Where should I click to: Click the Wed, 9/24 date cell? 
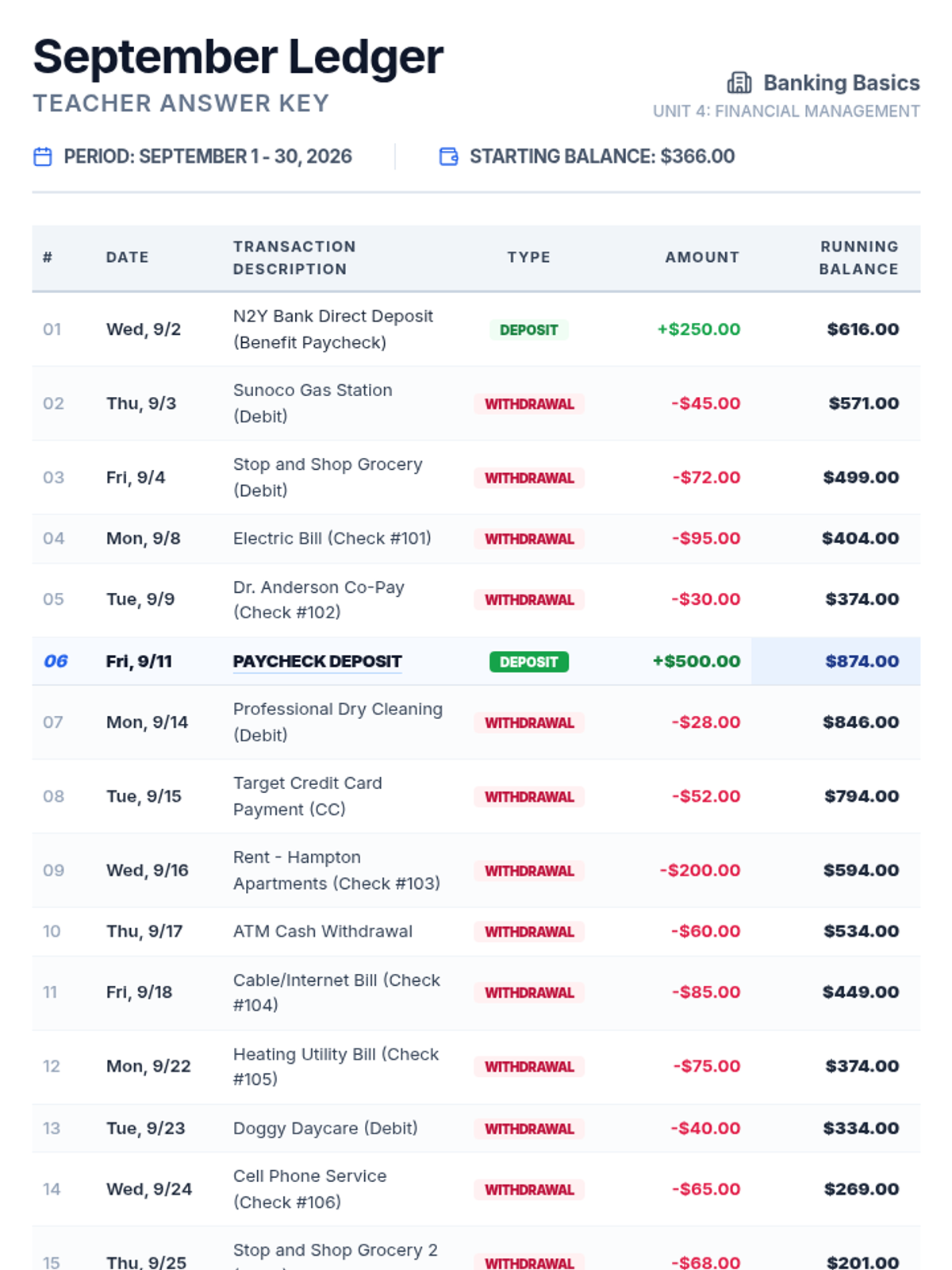pyautogui.click(x=149, y=1189)
